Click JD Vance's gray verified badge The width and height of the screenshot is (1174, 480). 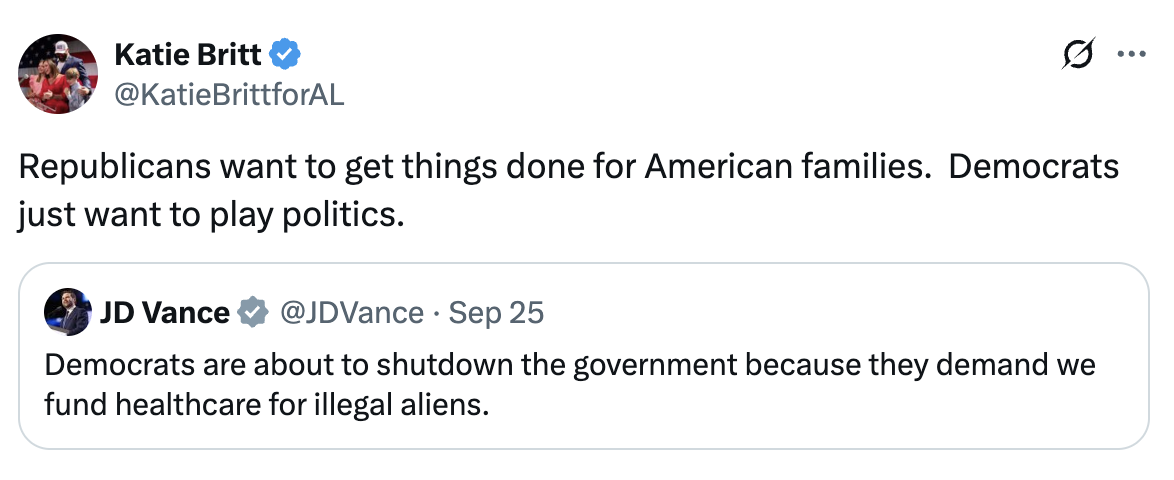coord(253,313)
